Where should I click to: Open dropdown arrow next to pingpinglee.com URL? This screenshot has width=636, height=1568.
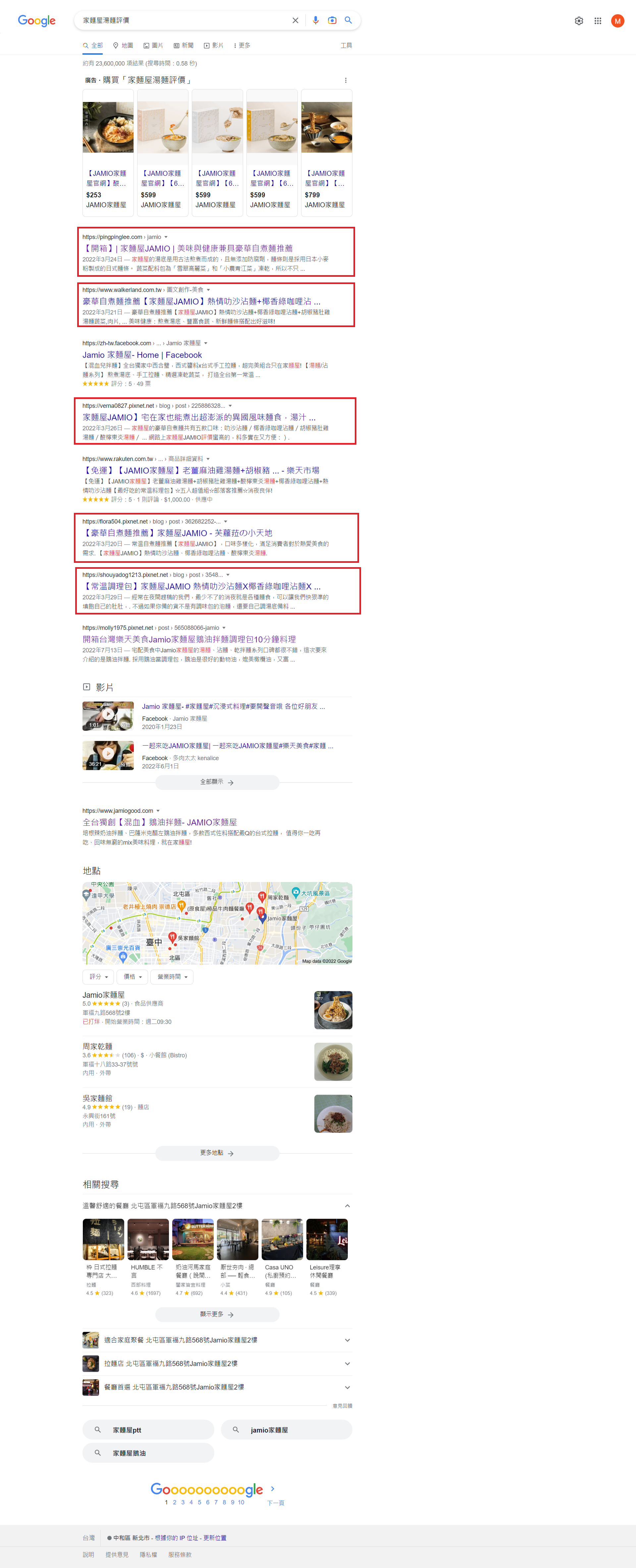tap(166, 237)
